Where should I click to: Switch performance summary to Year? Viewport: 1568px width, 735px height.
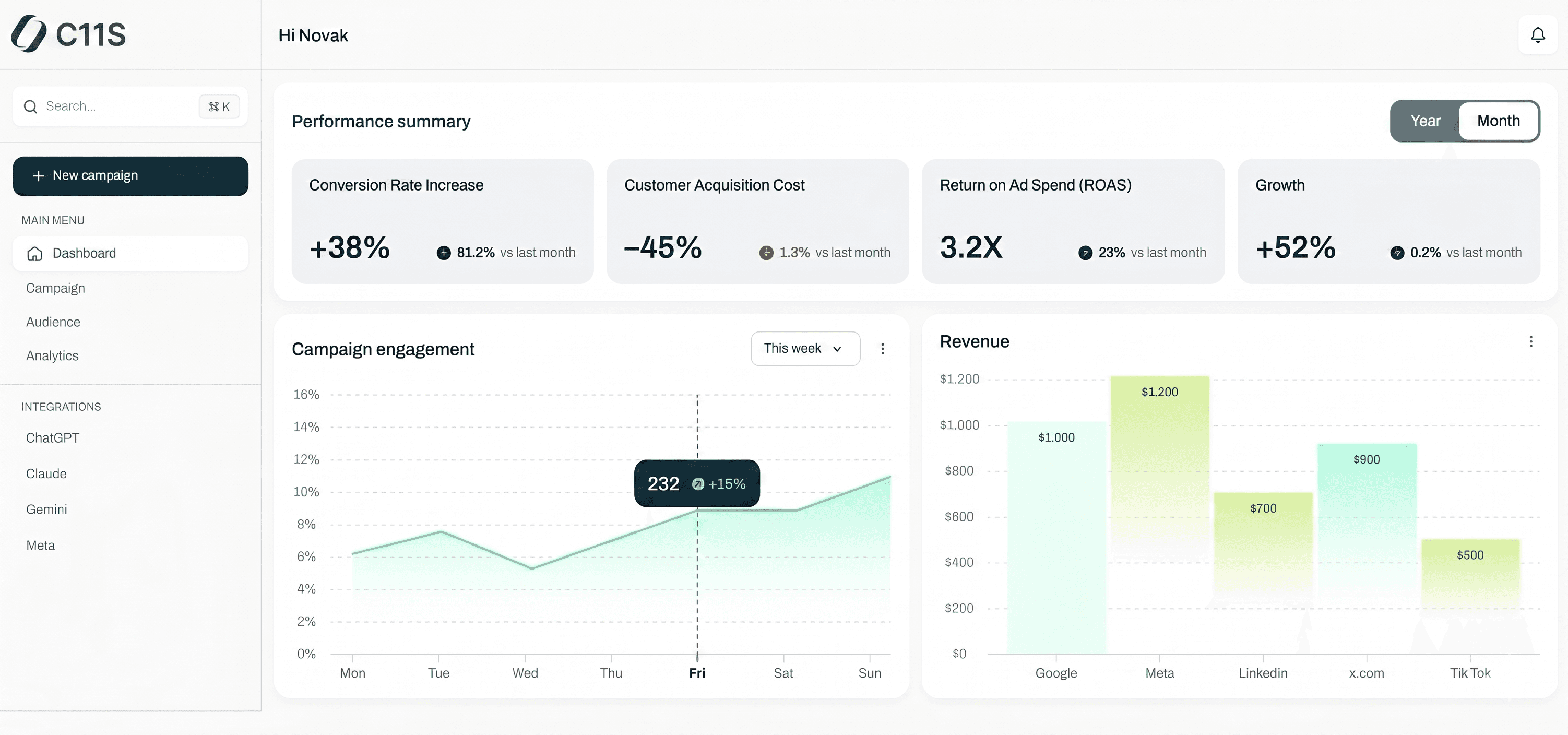(x=1425, y=121)
